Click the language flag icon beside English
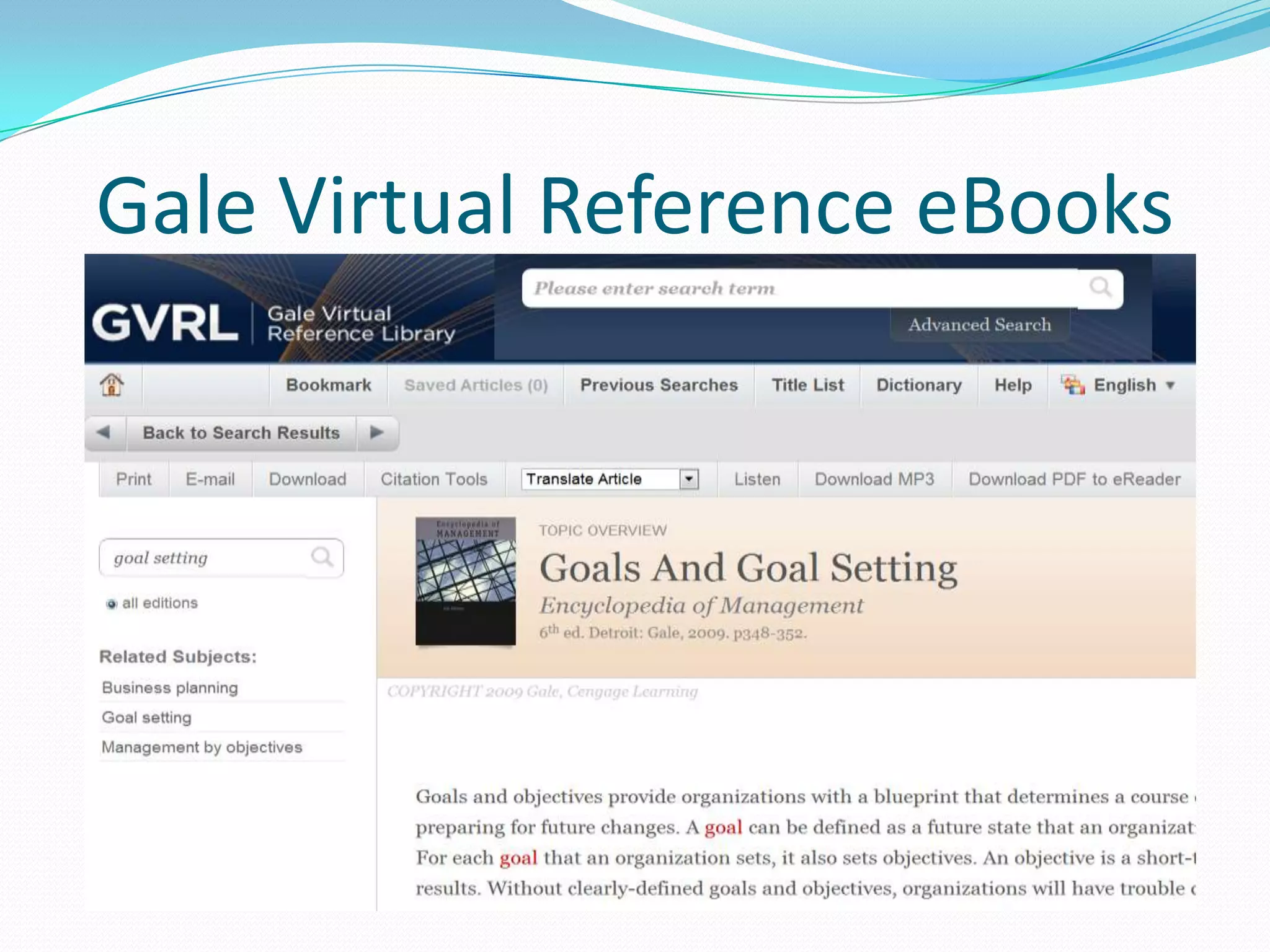1270x952 pixels. tap(1073, 385)
